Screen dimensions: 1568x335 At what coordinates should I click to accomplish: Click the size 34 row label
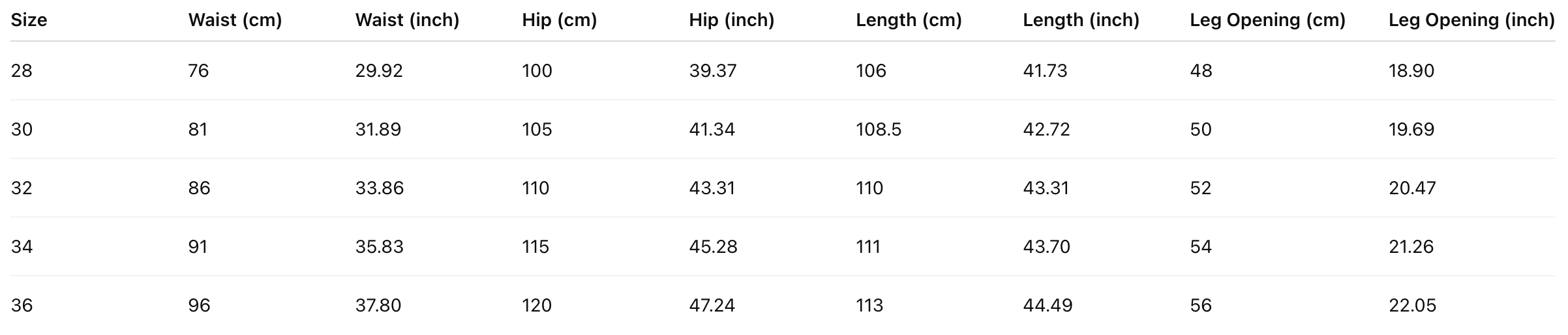22,246
